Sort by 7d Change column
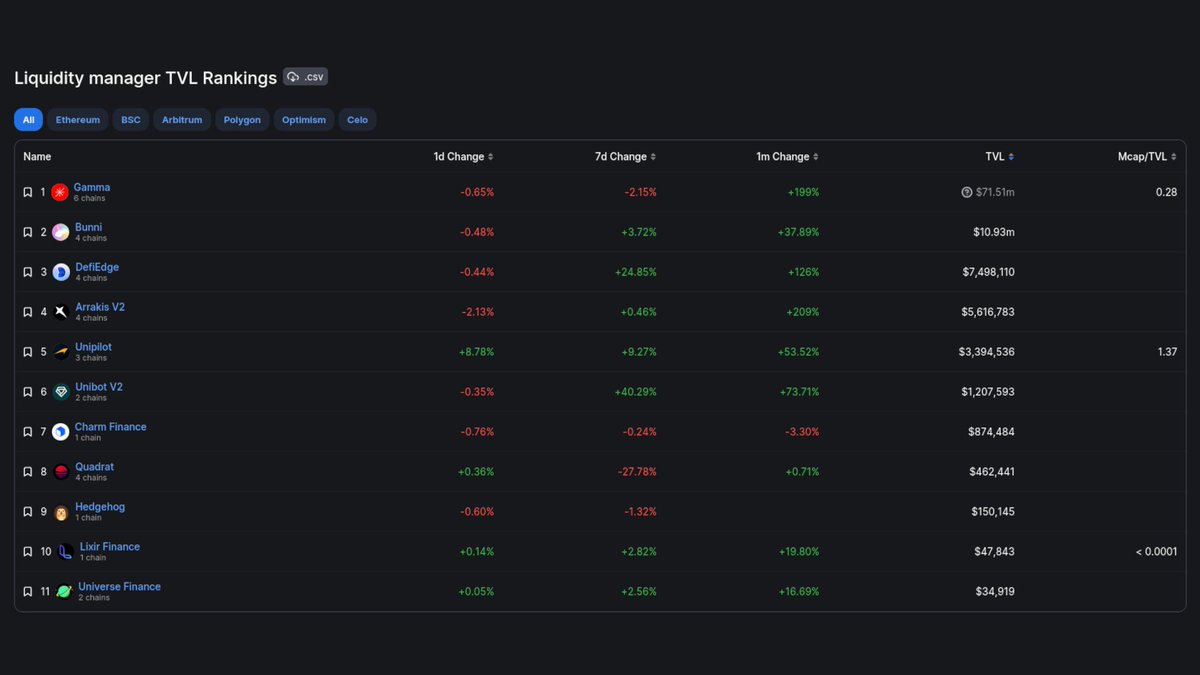This screenshot has width=1200, height=675. [625, 157]
